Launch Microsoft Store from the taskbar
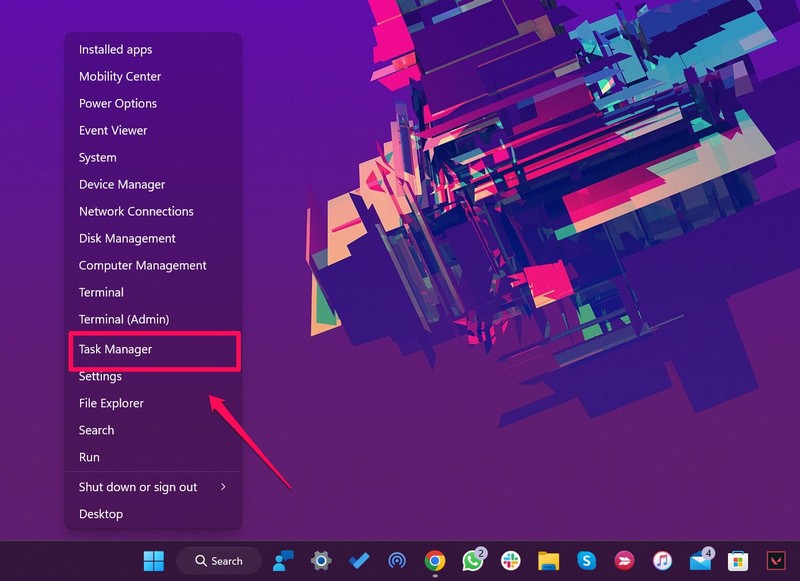Image resolution: width=800 pixels, height=581 pixels. [x=738, y=560]
